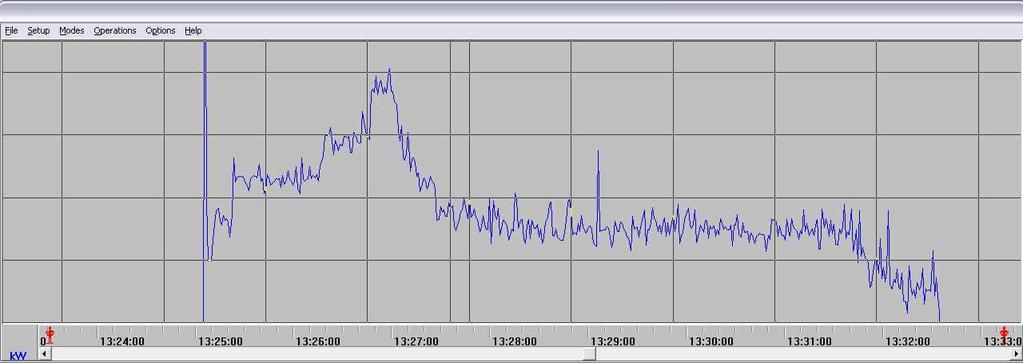Click the 13:25:00 time label

point(221,341)
